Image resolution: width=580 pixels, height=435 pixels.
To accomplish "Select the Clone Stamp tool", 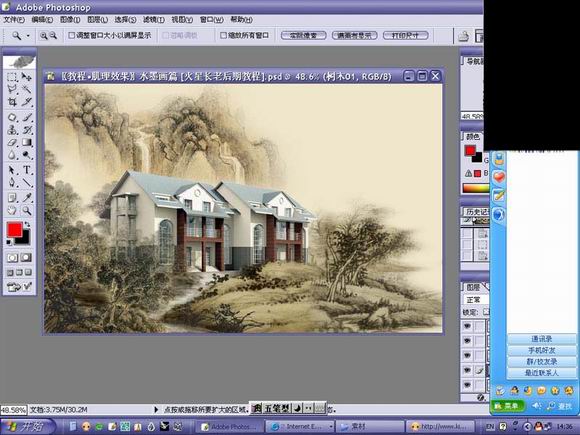I will pos(12,130).
